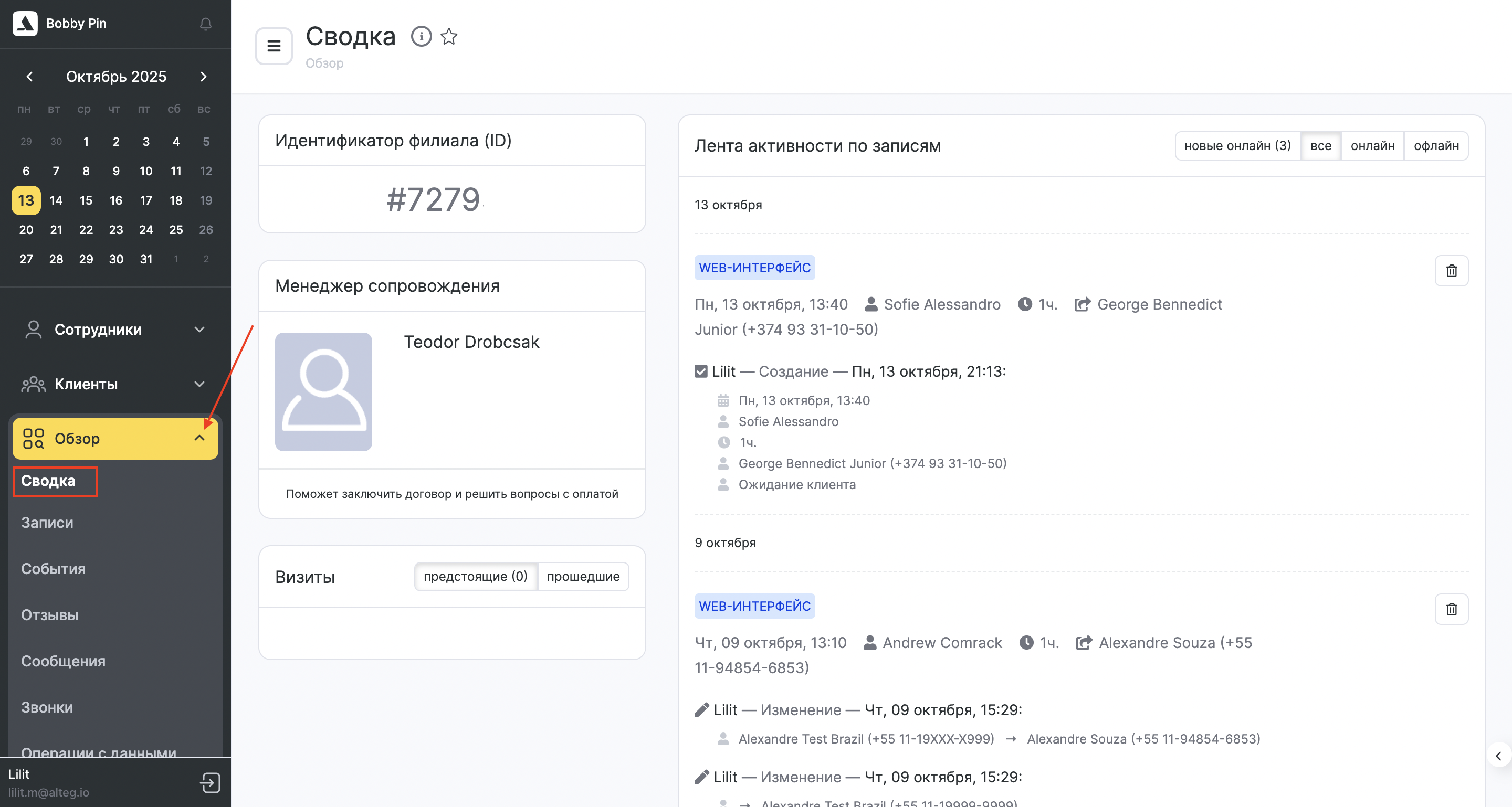Image resolution: width=1512 pixels, height=807 pixels.
Task: Click the notification bell icon
Action: (x=205, y=24)
